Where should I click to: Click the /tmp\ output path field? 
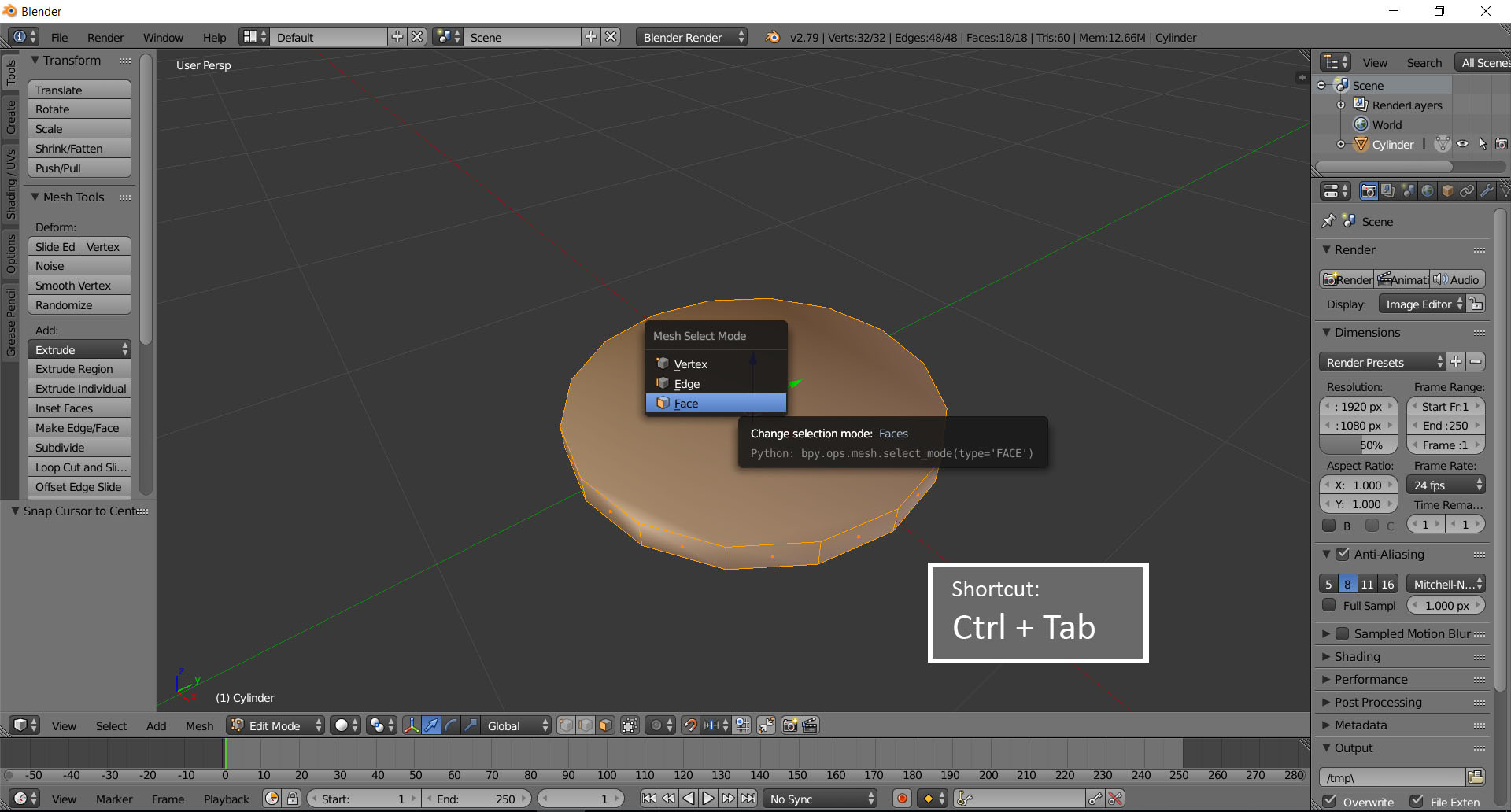(1393, 777)
